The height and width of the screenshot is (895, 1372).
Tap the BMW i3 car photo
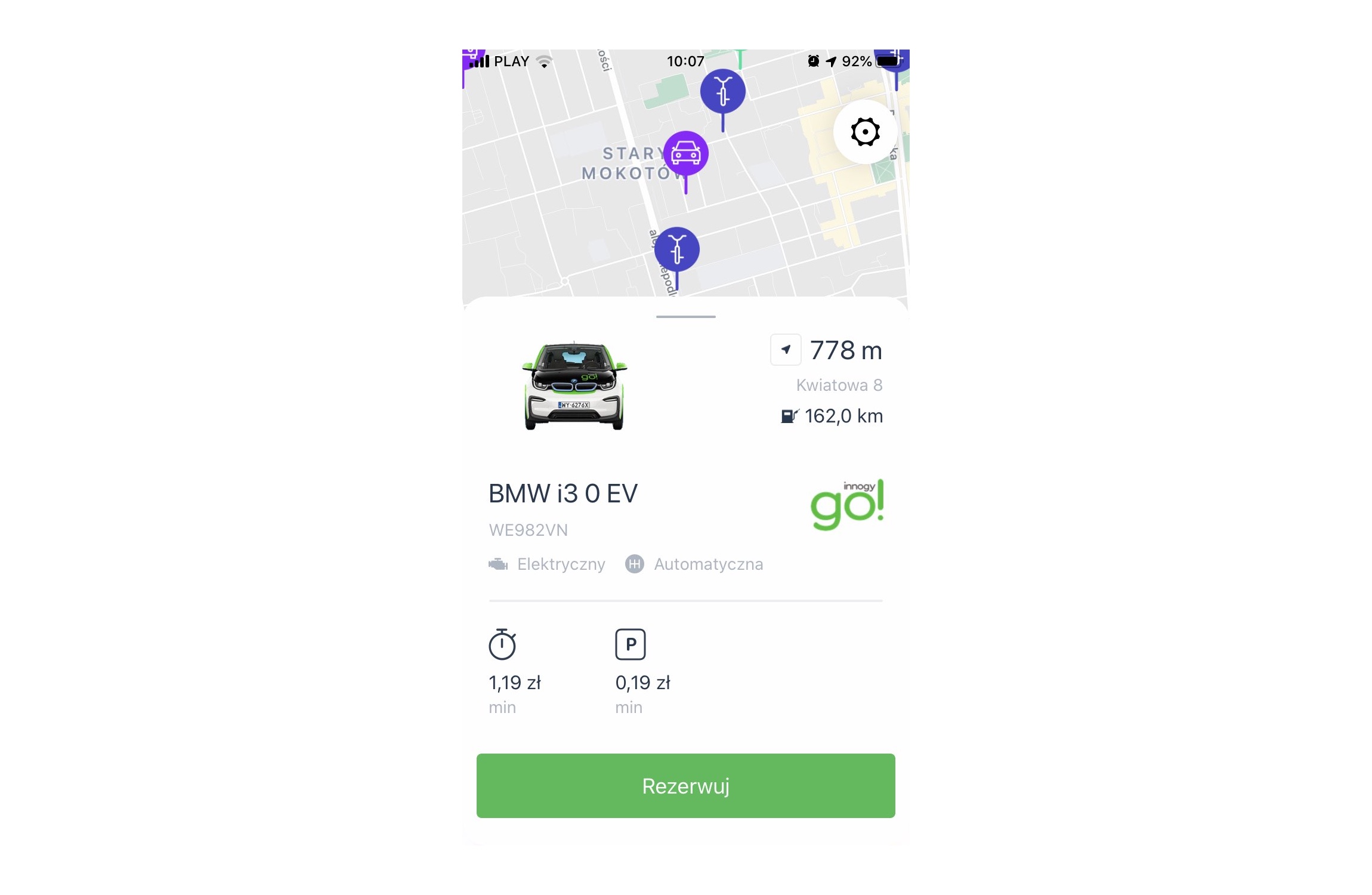(x=575, y=385)
